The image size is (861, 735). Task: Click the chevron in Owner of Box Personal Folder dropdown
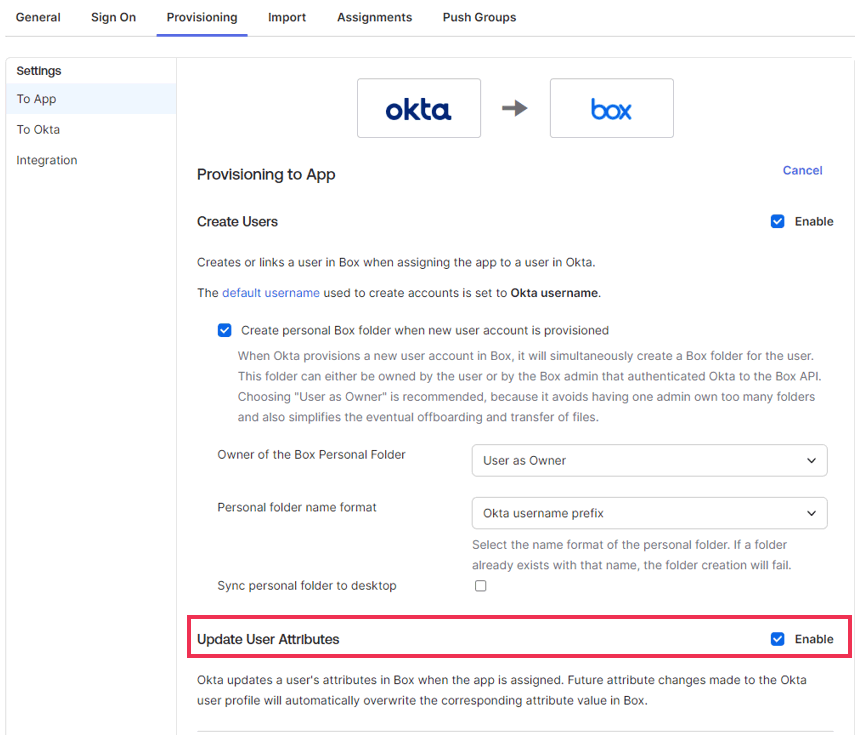tap(811, 461)
